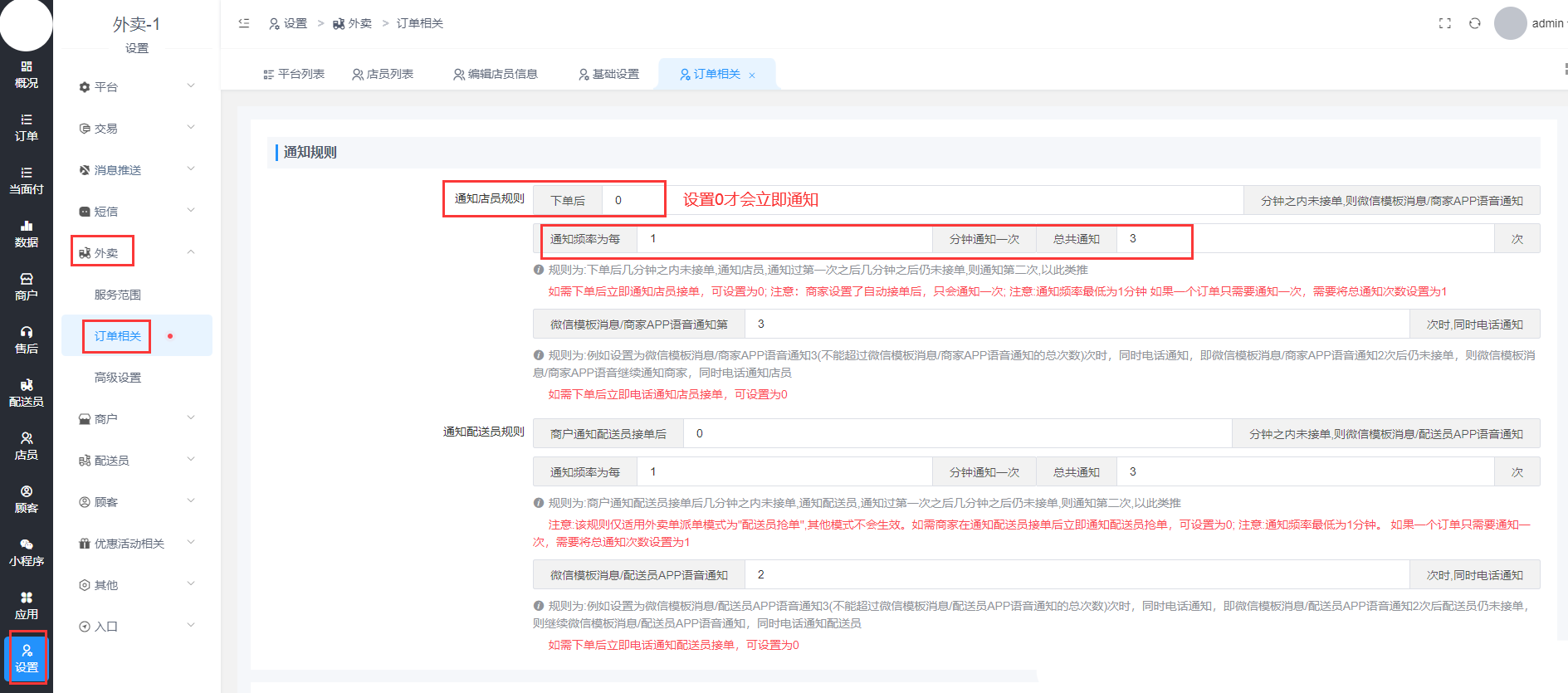Click 外卖 in the breadcrumb
The width and height of the screenshot is (1568, 693).
click(352, 23)
